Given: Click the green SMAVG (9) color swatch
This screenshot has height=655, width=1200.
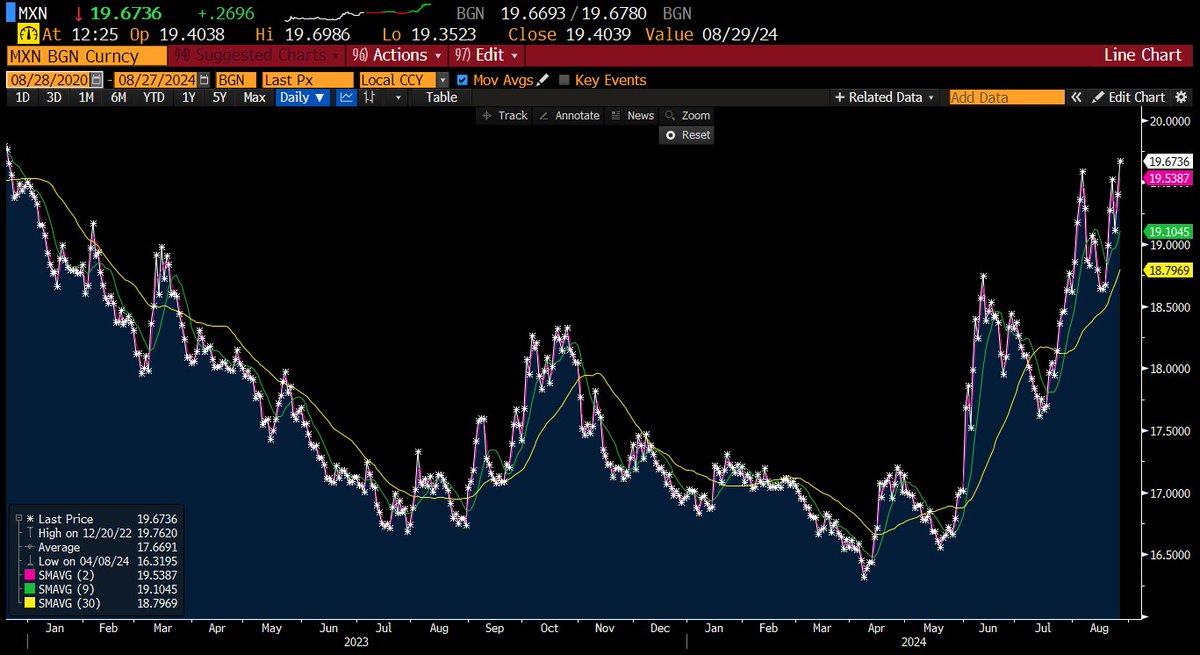Looking at the screenshot, I should (x=30, y=589).
